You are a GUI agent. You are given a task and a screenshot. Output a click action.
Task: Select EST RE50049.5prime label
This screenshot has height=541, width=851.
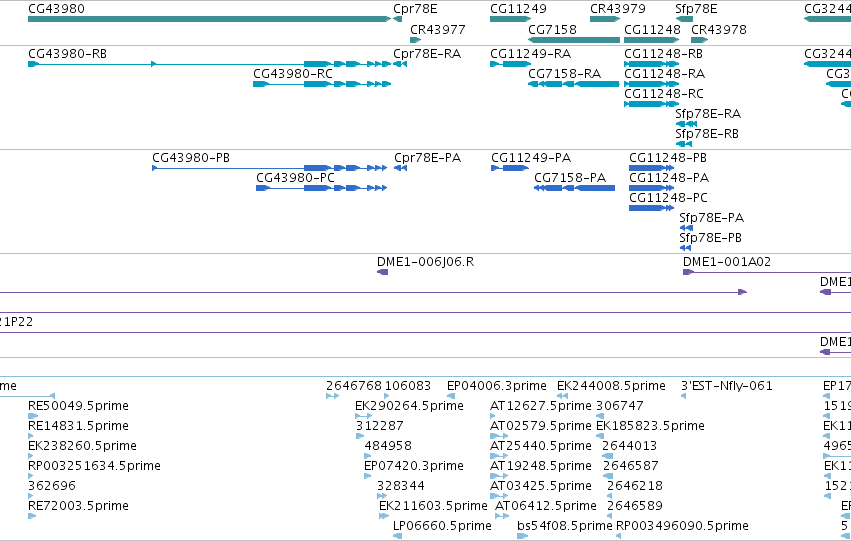click(78, 406)
